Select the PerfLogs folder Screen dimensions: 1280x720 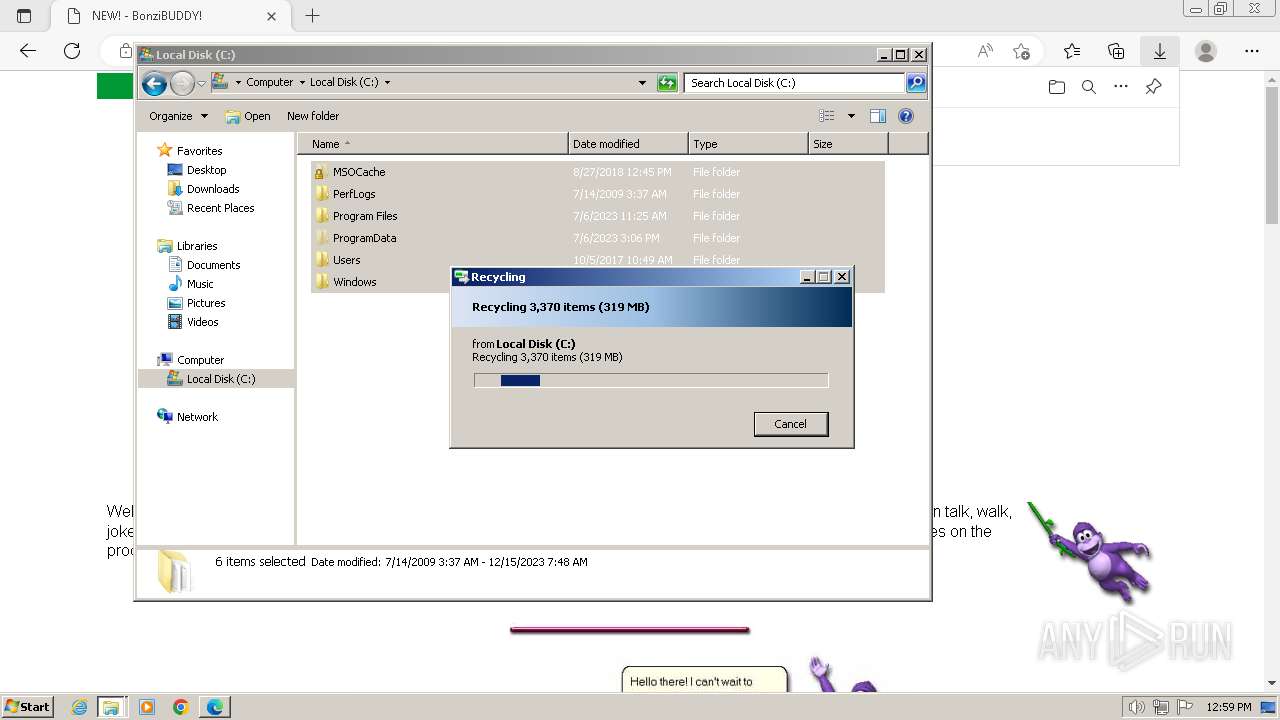(598, 194)
